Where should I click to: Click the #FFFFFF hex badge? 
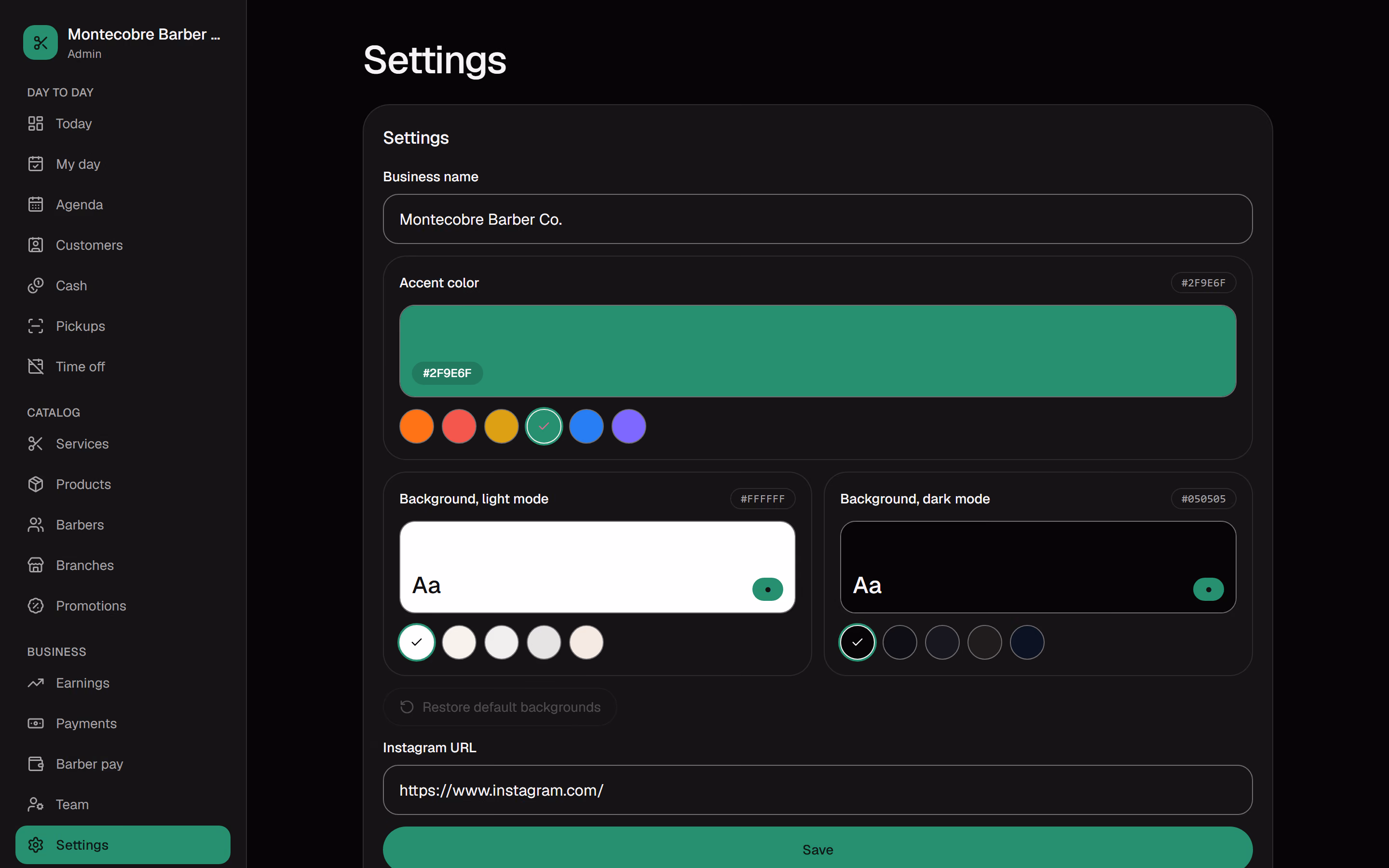[x=762, y=499]
